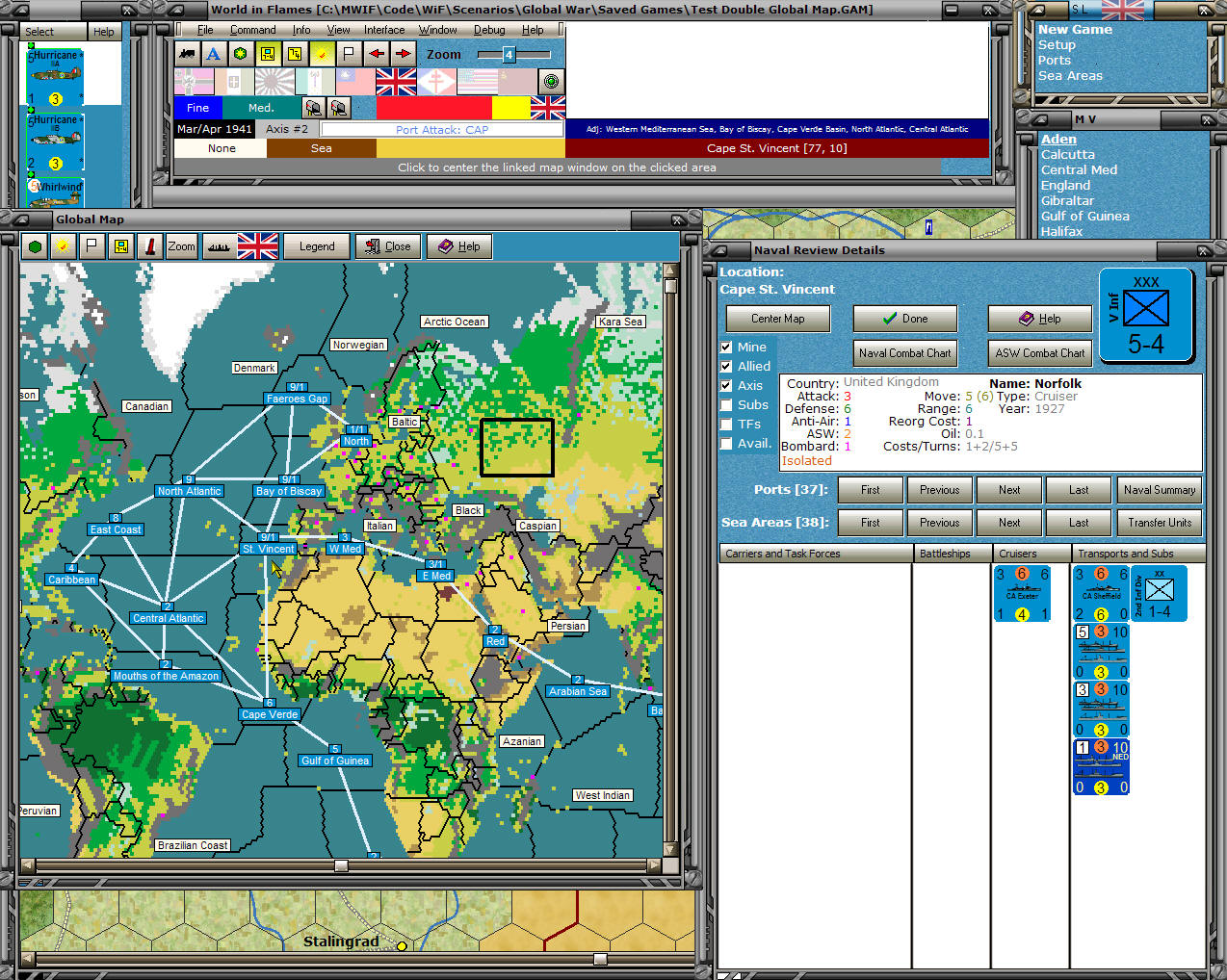The width and height of the screenshot is (1227, 980).
Task: Enable the TFs checkbox
Action: click(x=727, y=425)
